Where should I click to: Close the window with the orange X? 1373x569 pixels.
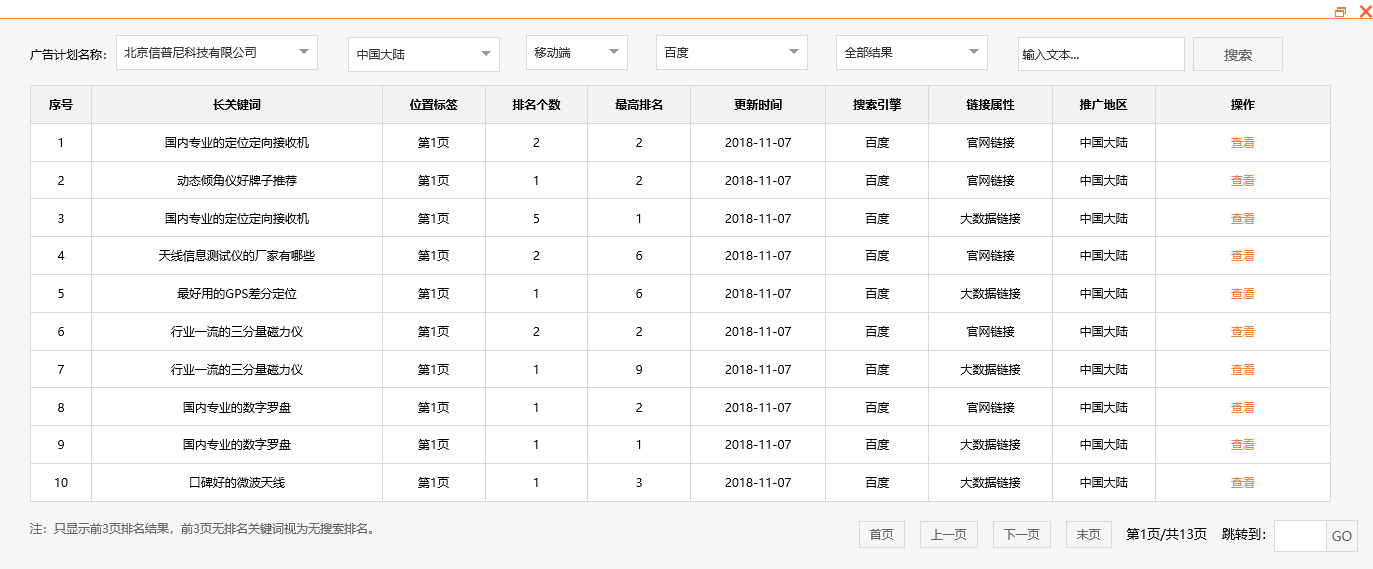pos(1365,12)
